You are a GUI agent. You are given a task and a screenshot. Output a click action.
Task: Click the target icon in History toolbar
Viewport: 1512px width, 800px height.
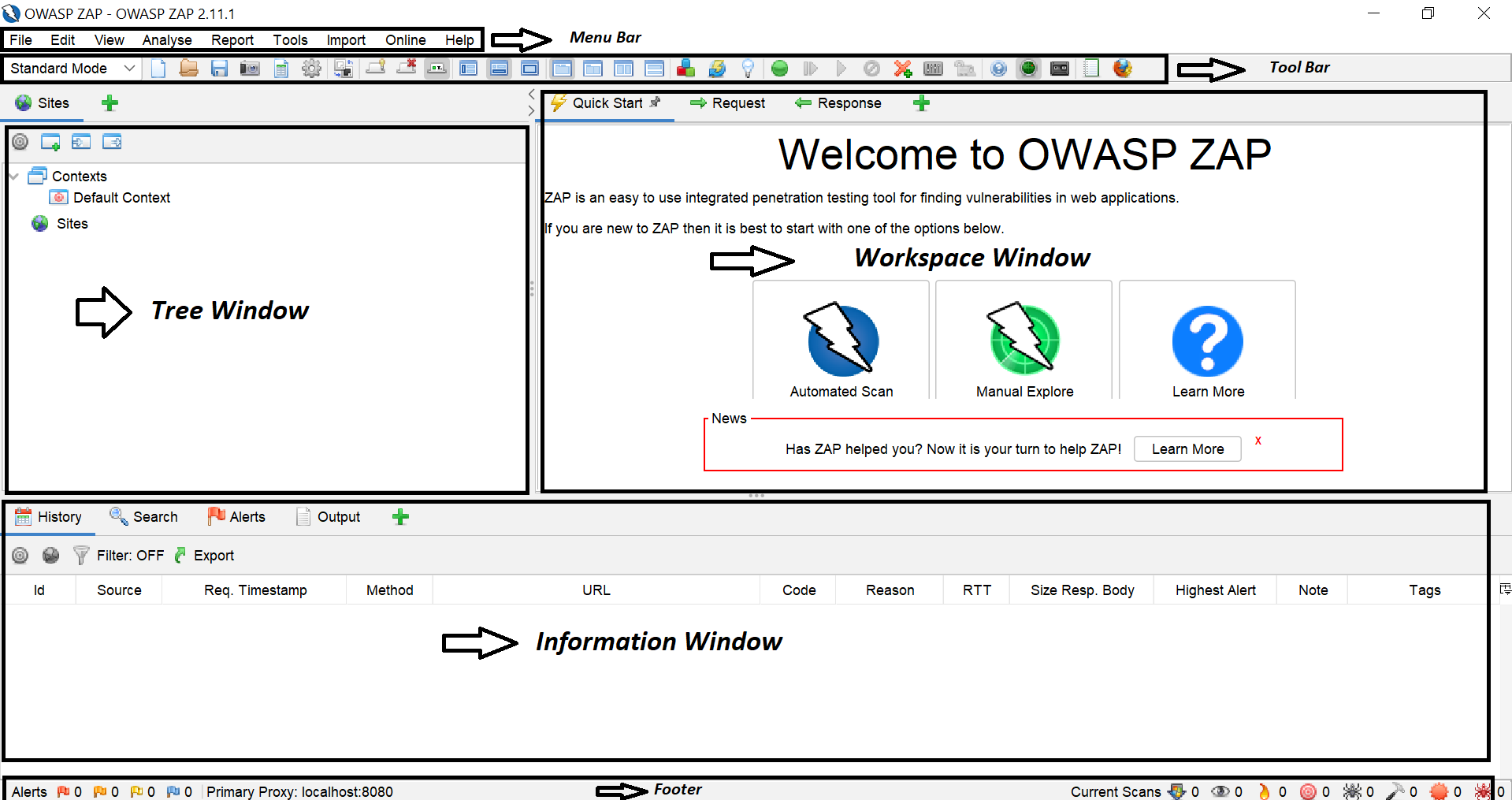pyautogui.click(x=20, y=556)
